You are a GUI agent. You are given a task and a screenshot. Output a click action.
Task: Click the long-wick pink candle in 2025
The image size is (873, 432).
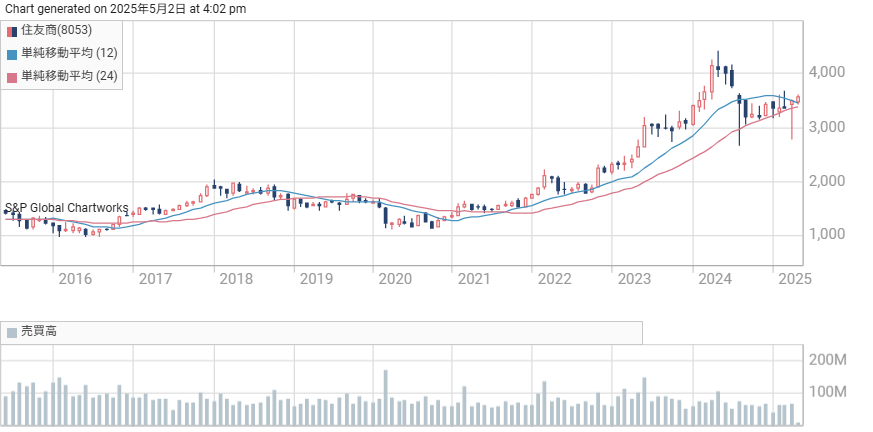792,120
